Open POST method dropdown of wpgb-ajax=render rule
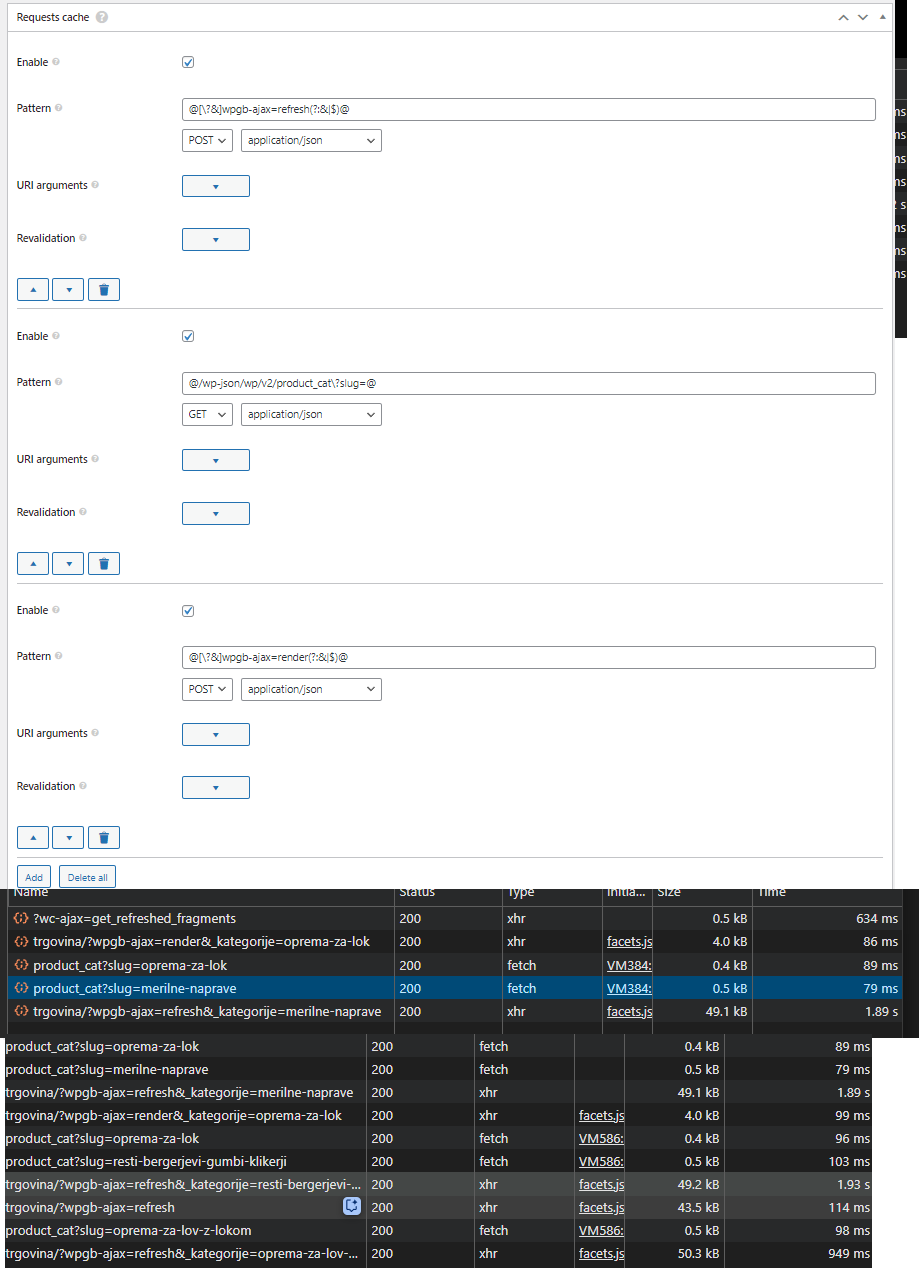This screenshot has width=919, height=1272. point(207,689)
